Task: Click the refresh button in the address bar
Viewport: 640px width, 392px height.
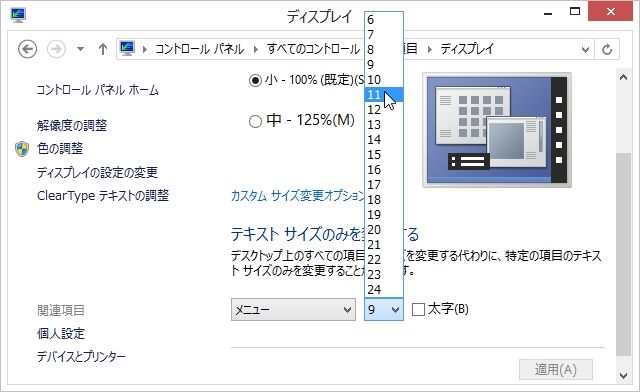Action: click(x=607, y=49)
